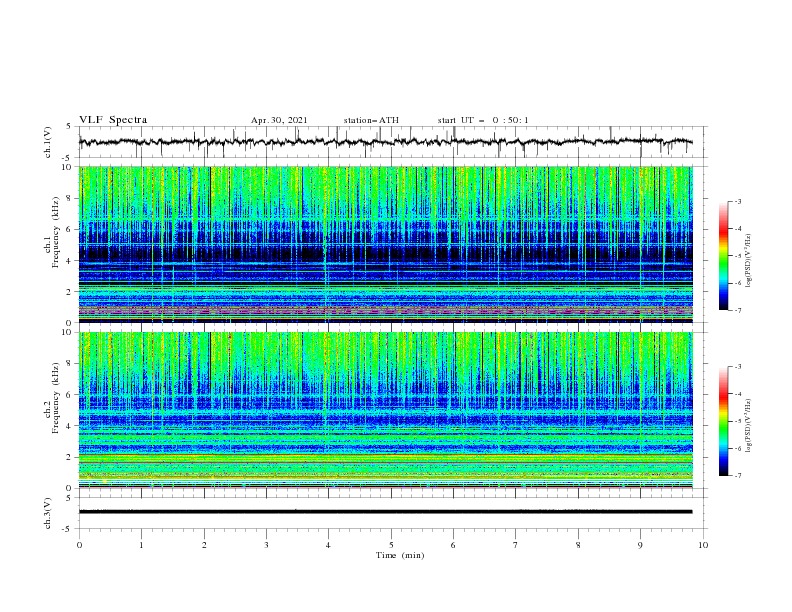Click the "7" tick on the time axis
Viewport: 792px width, 612px height.
click(x=516, y=545)
